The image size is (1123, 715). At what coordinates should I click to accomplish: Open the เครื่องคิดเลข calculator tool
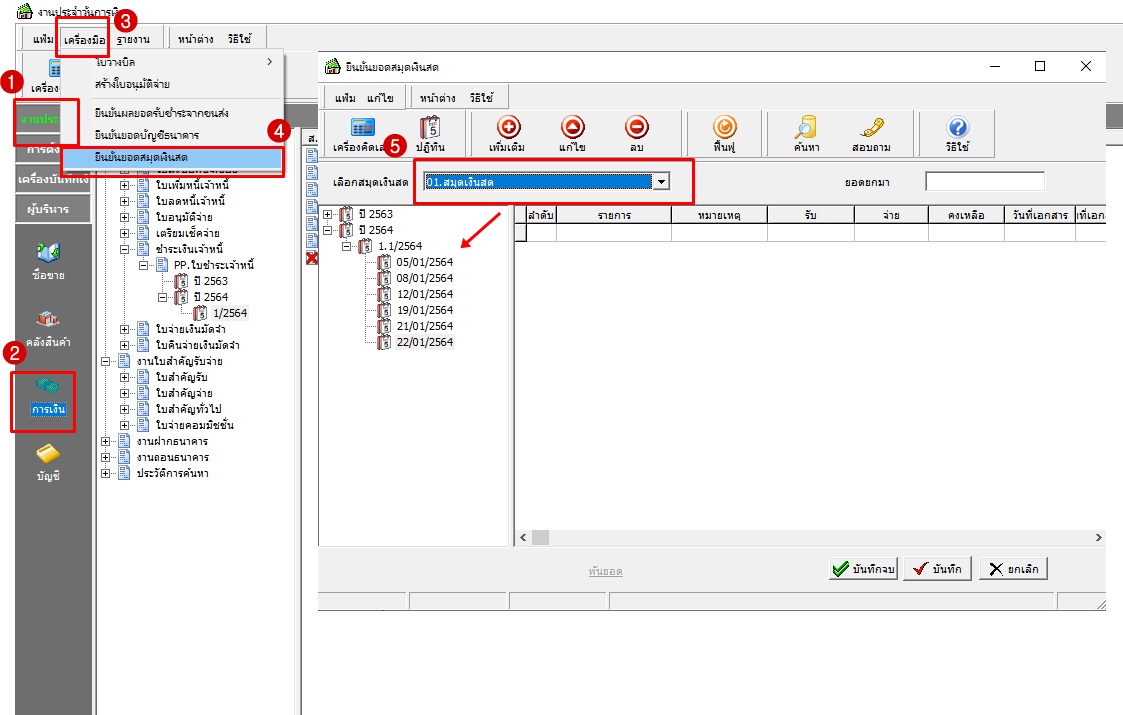pyautogui.click(x=361, y=130)
